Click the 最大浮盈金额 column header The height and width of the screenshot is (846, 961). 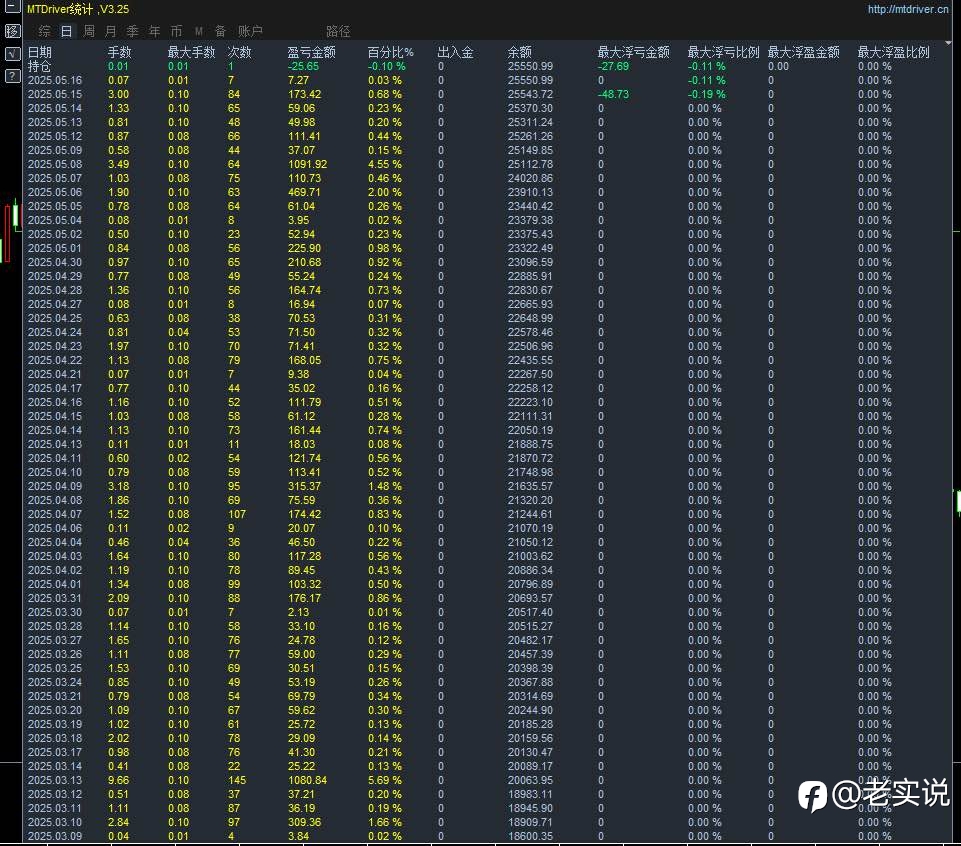[x=803, y=52]
